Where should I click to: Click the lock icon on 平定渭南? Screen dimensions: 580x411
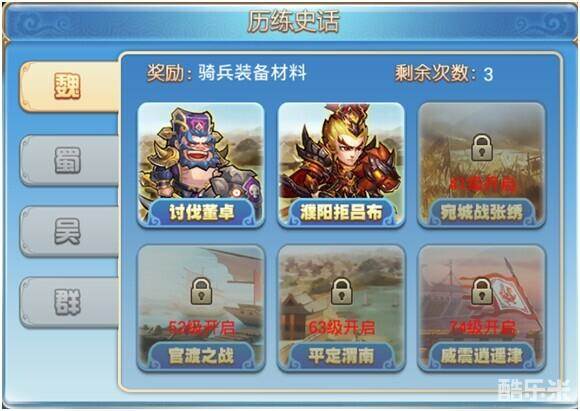(x=341, y=291)
